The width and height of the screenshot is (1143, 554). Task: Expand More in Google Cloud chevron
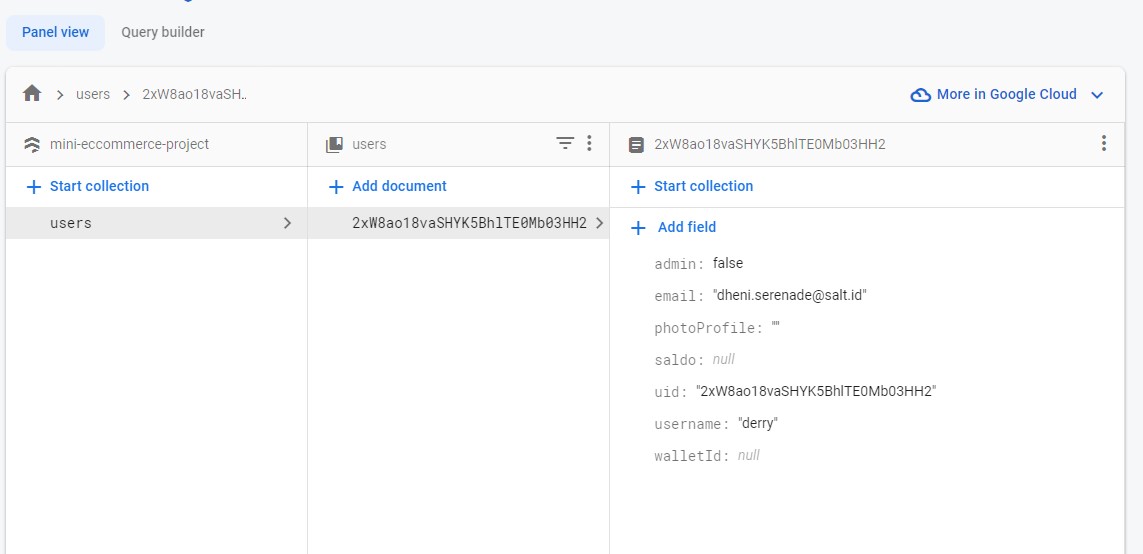click(1097, 95)
